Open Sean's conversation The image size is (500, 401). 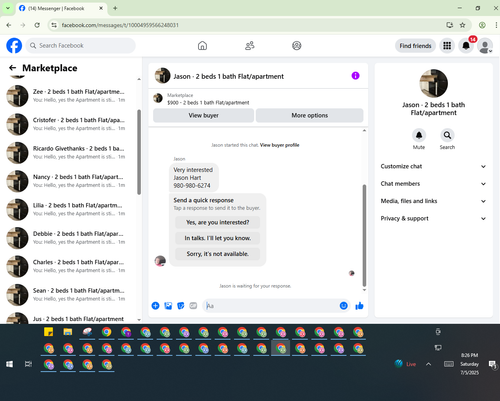(x=68, y=295)
